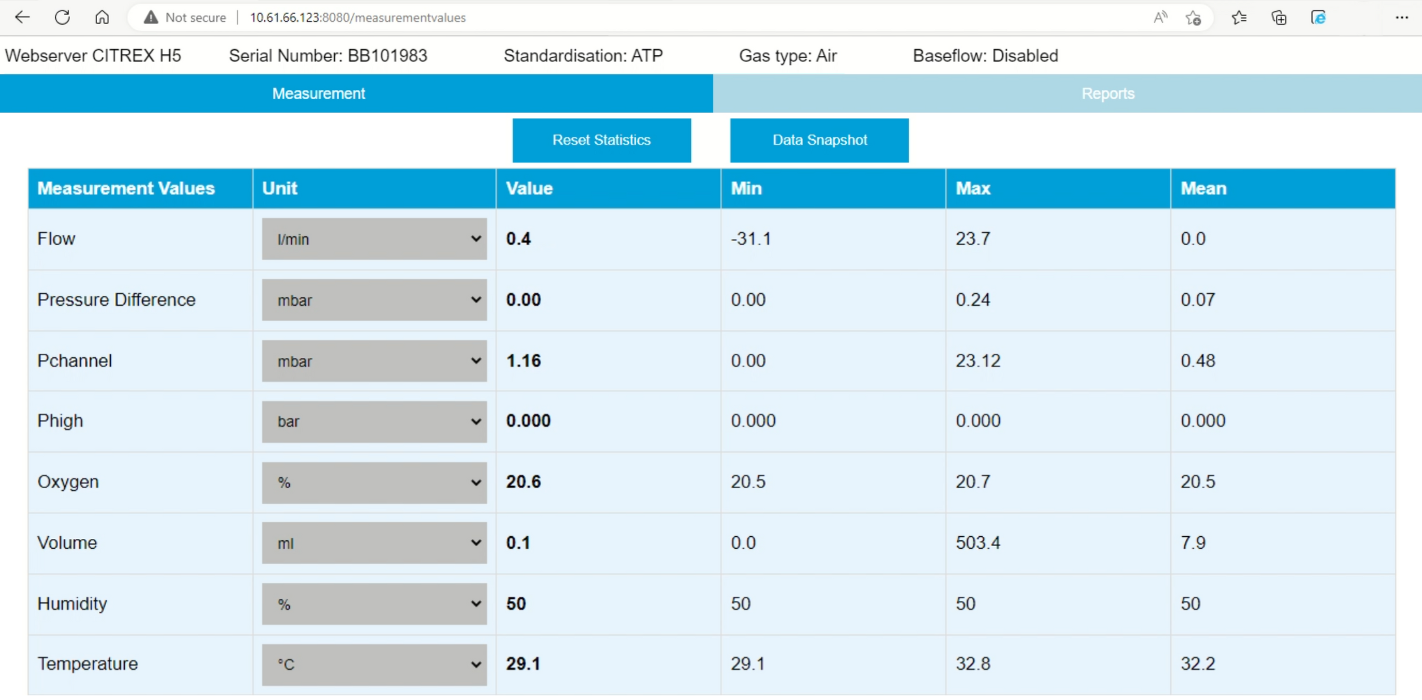Go back to the previous page

22,17
